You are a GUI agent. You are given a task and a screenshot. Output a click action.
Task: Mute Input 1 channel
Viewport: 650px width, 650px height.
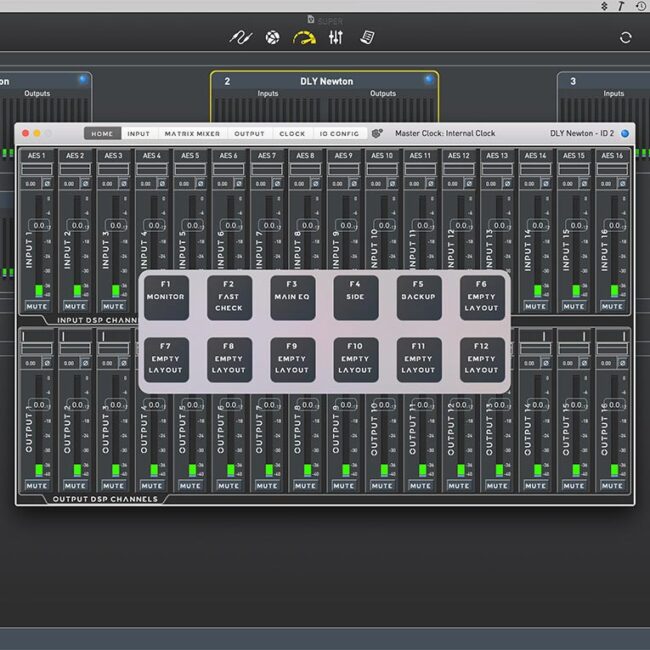tap(37, 306)
